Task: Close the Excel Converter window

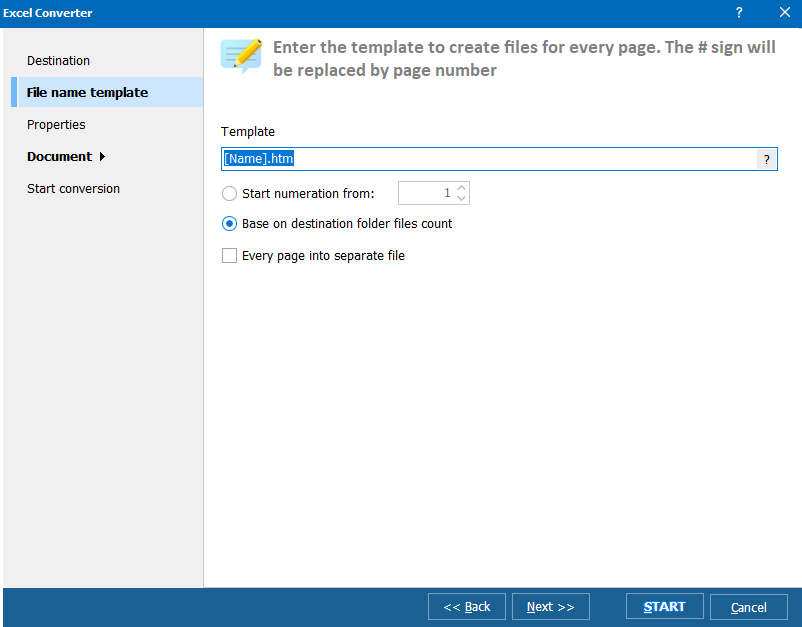Action: pyautogui.click(x=784, y=13)
